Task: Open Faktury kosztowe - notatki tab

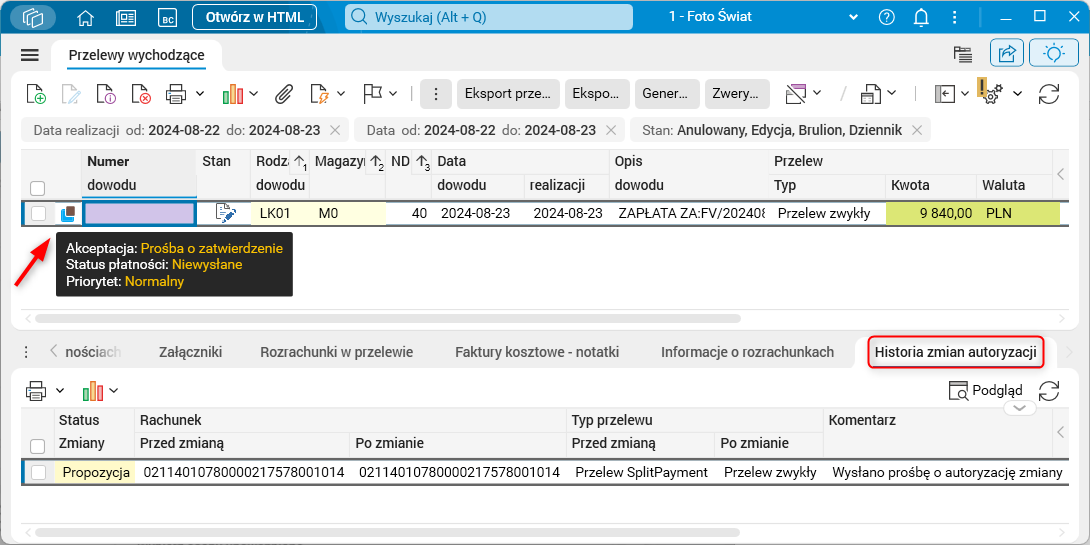Action: (537, 352)
